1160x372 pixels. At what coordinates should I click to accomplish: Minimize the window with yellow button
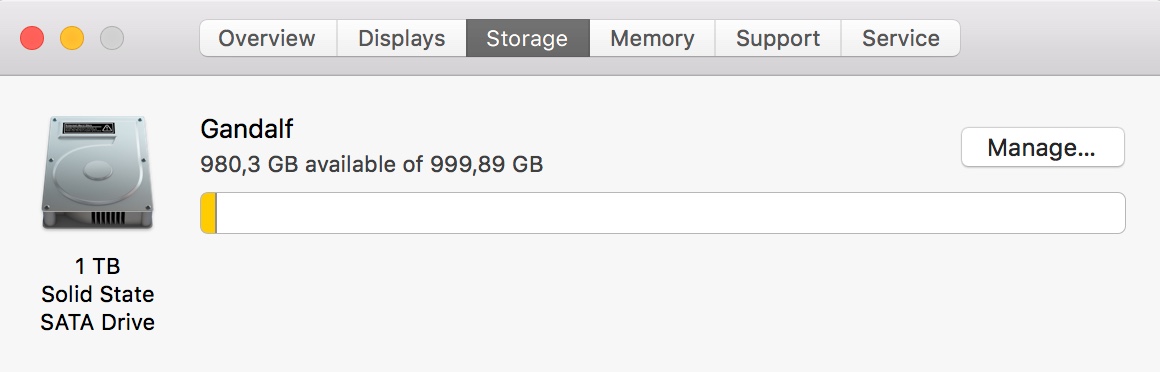pos(72,38)
